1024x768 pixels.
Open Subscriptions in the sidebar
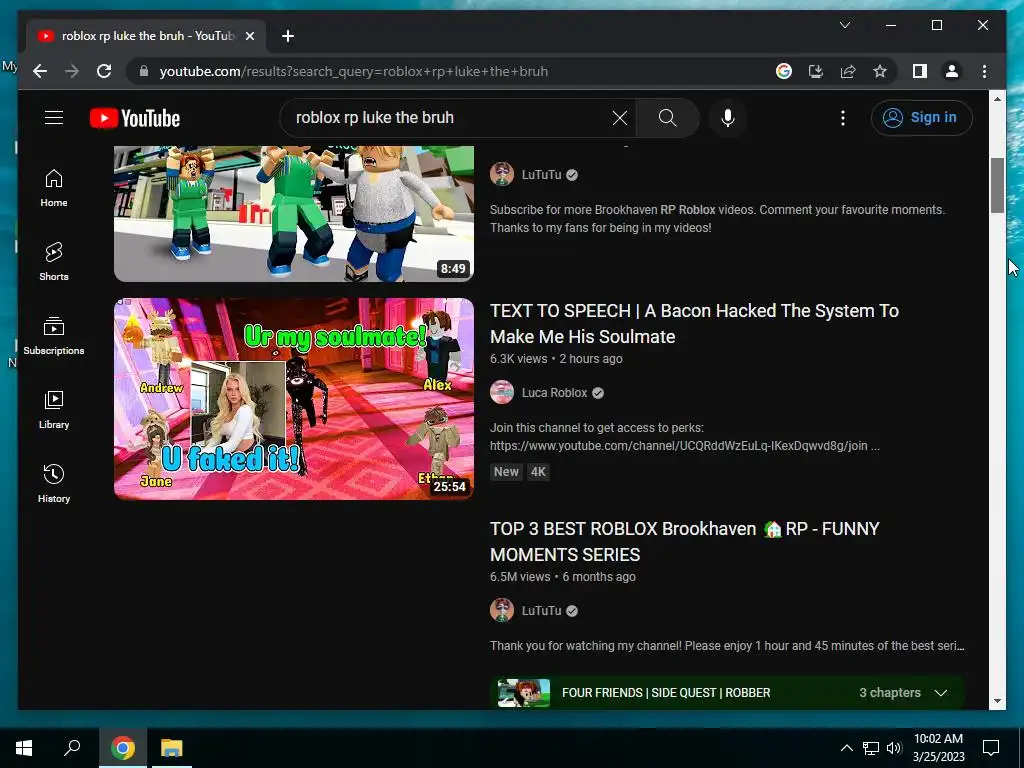(x=54, y=336)
